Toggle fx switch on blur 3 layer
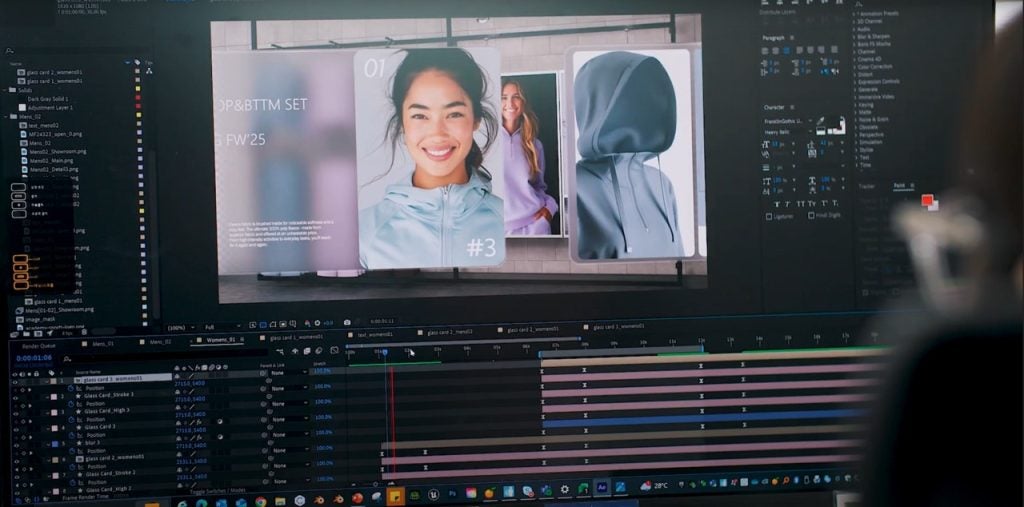 pos(197,438)
